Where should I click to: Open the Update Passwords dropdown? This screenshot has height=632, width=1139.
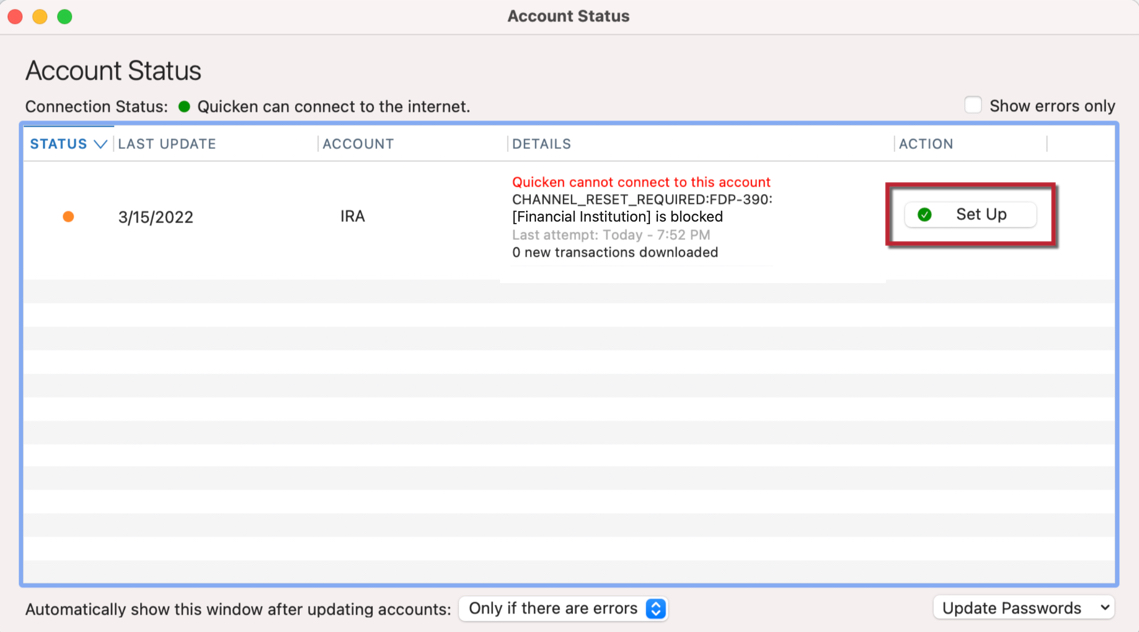[x=1024, y=608]
